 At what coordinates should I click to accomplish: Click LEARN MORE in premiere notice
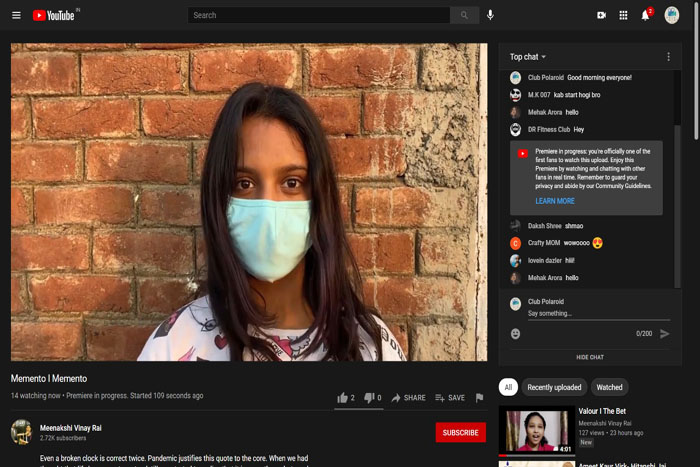point(555,201)
